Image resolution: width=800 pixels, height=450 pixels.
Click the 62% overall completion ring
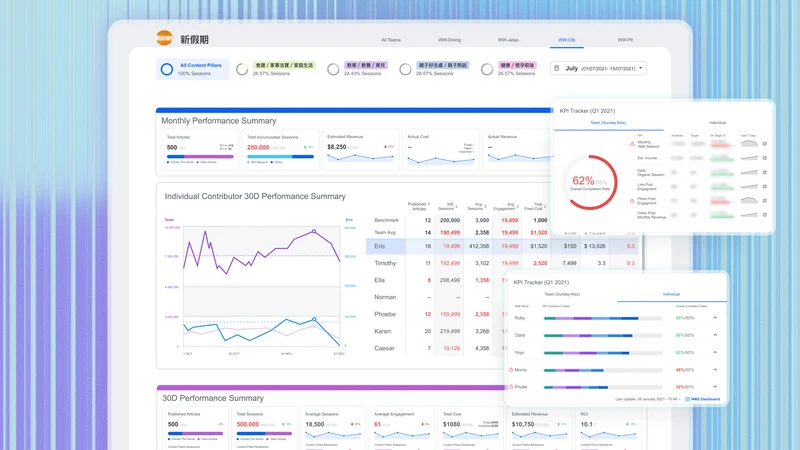(x=590, y=182)
